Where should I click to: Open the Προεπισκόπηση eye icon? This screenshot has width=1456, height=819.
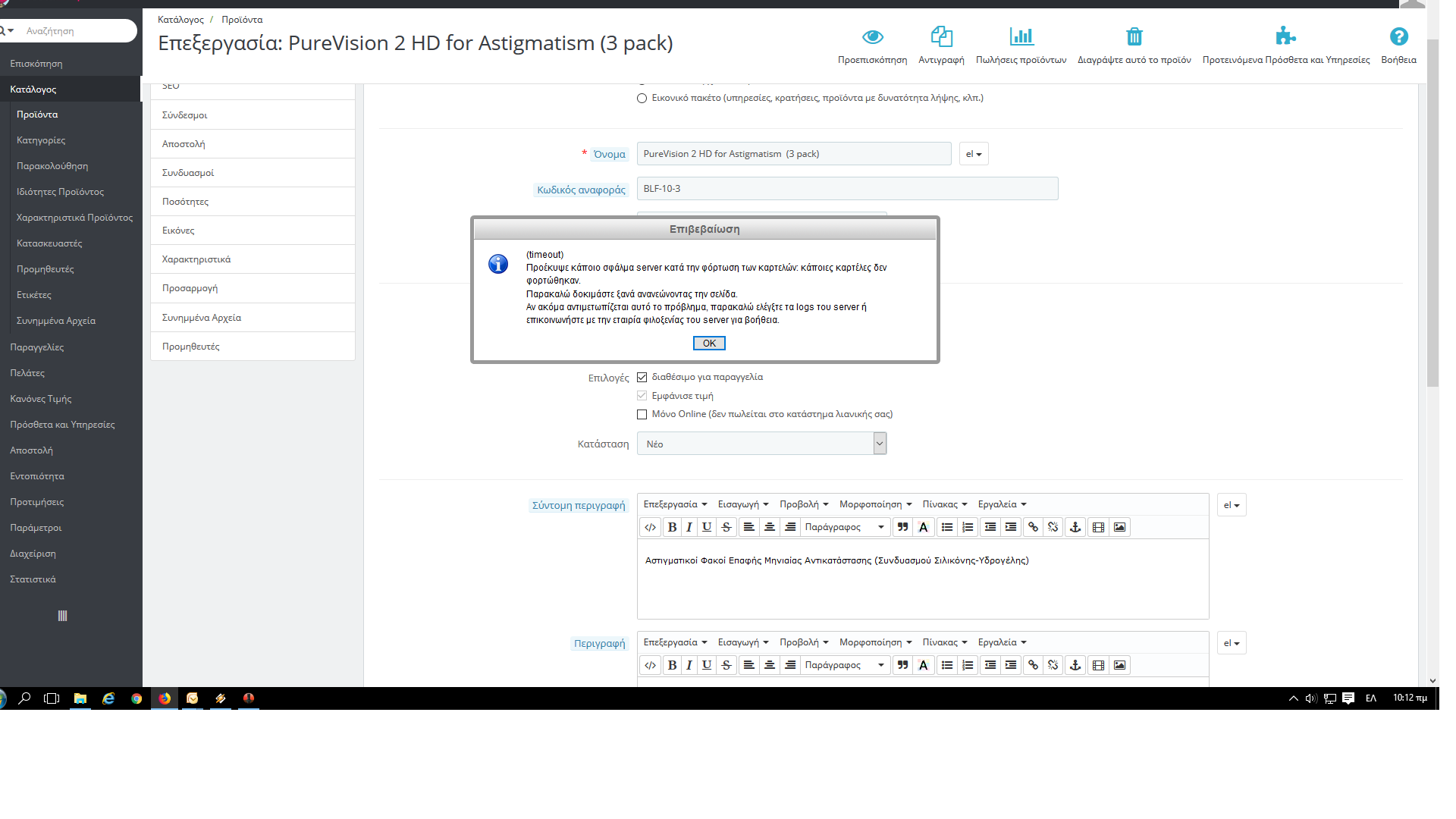(x=872, y=36)
